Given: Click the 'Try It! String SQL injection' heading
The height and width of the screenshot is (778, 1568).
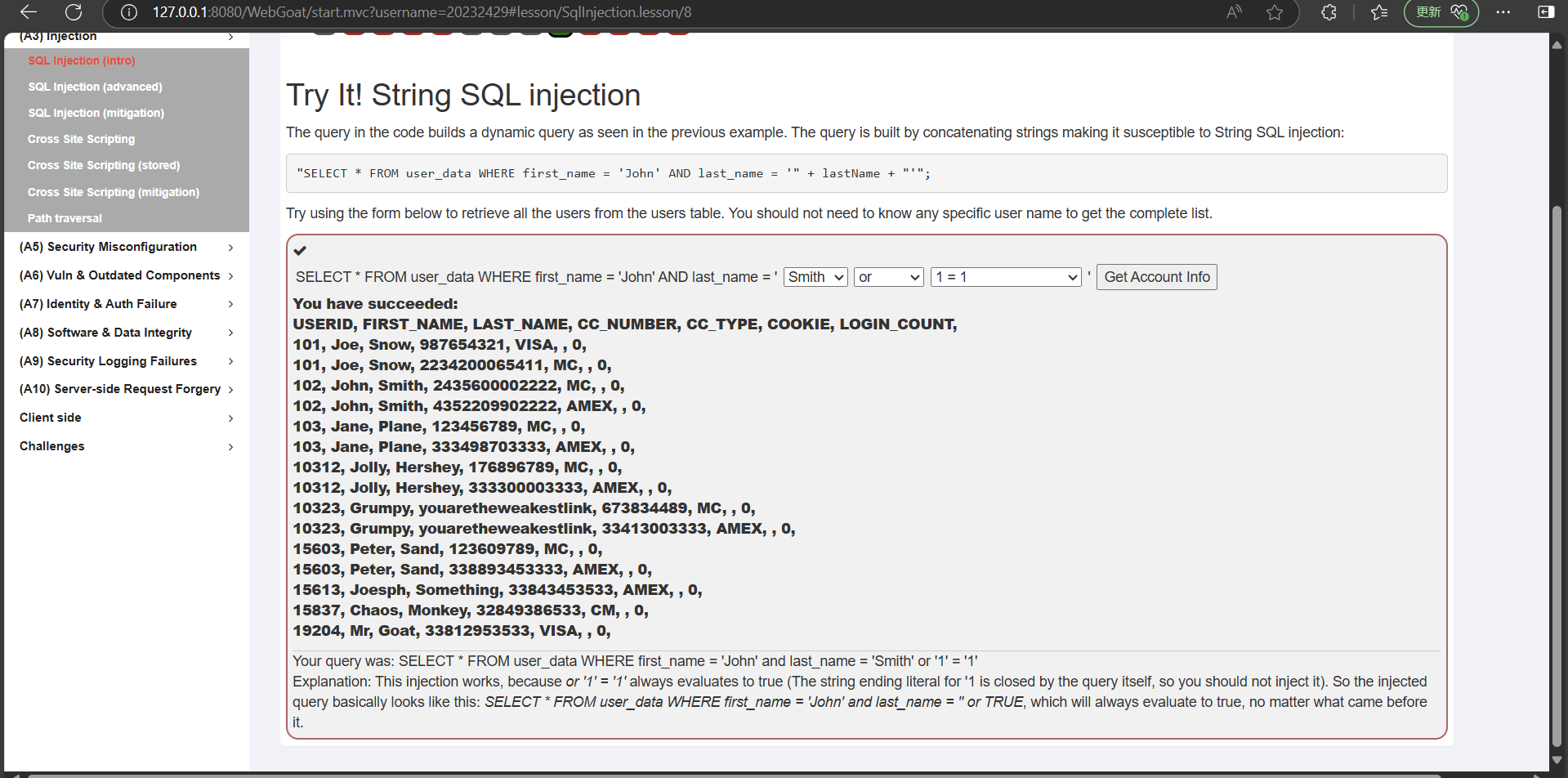Looking at the screenshot, I should (463, 95).
